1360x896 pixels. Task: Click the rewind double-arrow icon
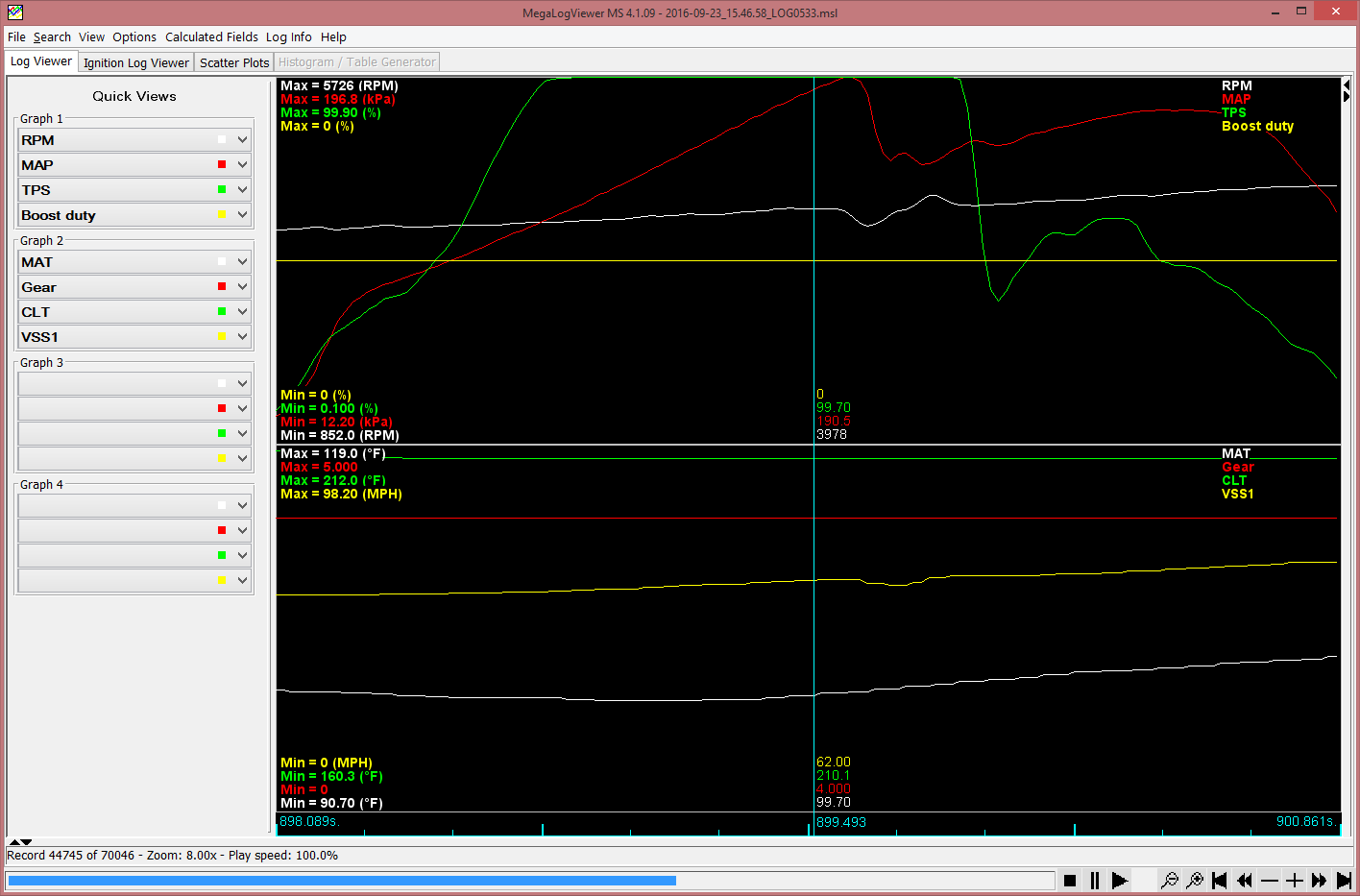[x=1244, y=881]
